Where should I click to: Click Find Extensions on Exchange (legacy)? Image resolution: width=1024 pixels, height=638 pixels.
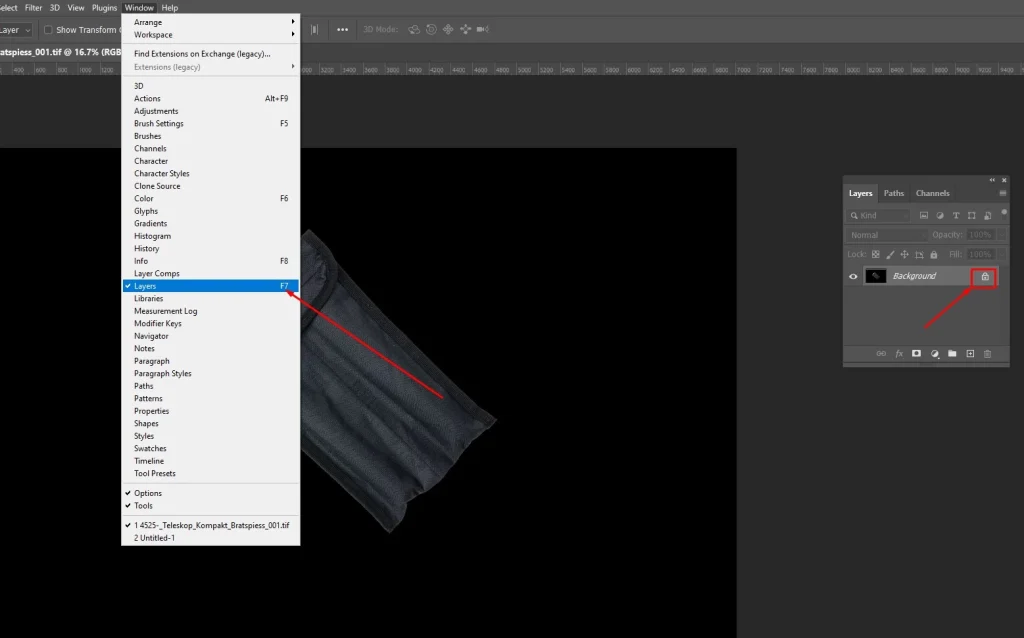pyautogui.click(x=202, y=54)
